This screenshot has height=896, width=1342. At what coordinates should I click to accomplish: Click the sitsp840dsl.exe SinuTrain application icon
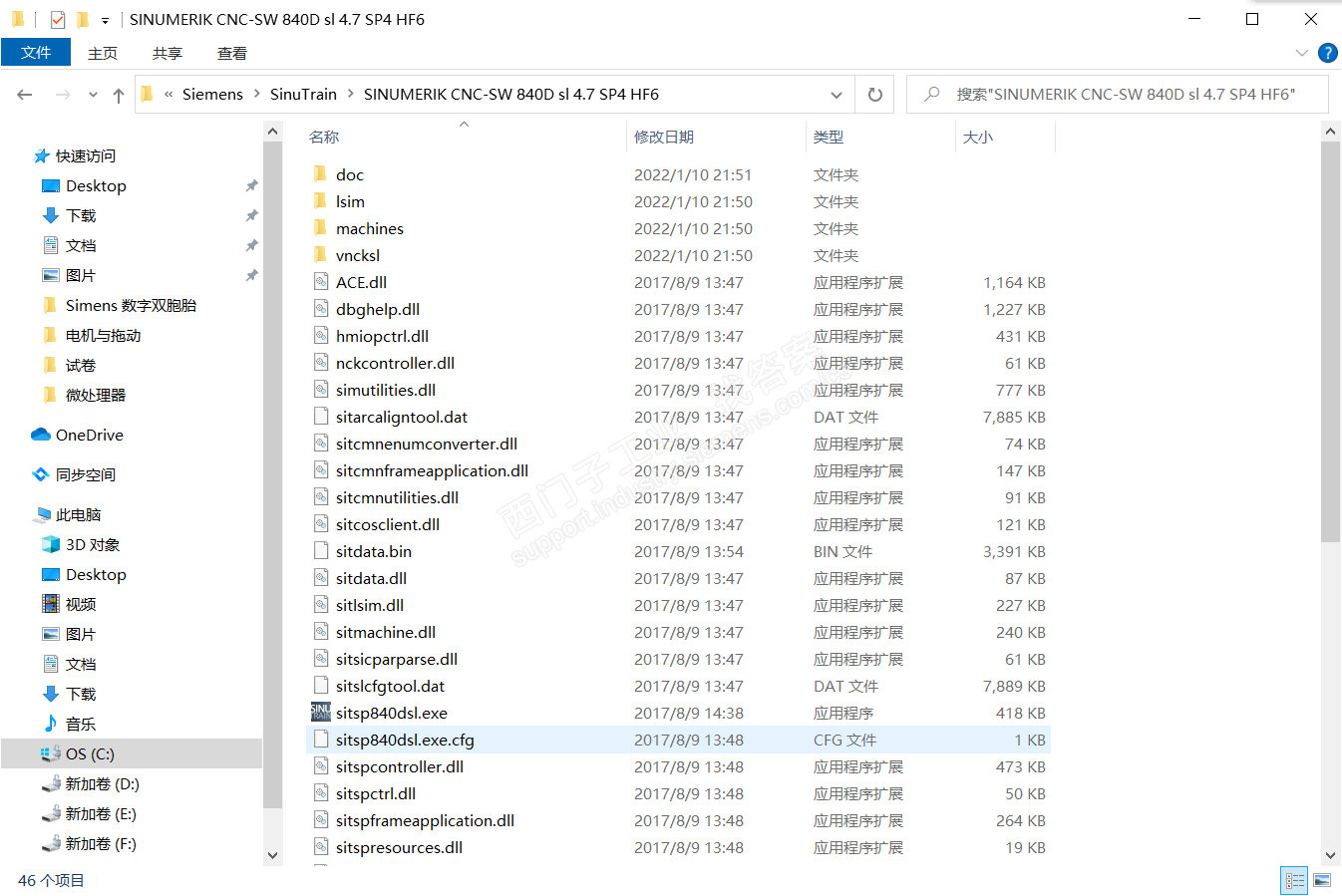[x=321, y=713]
